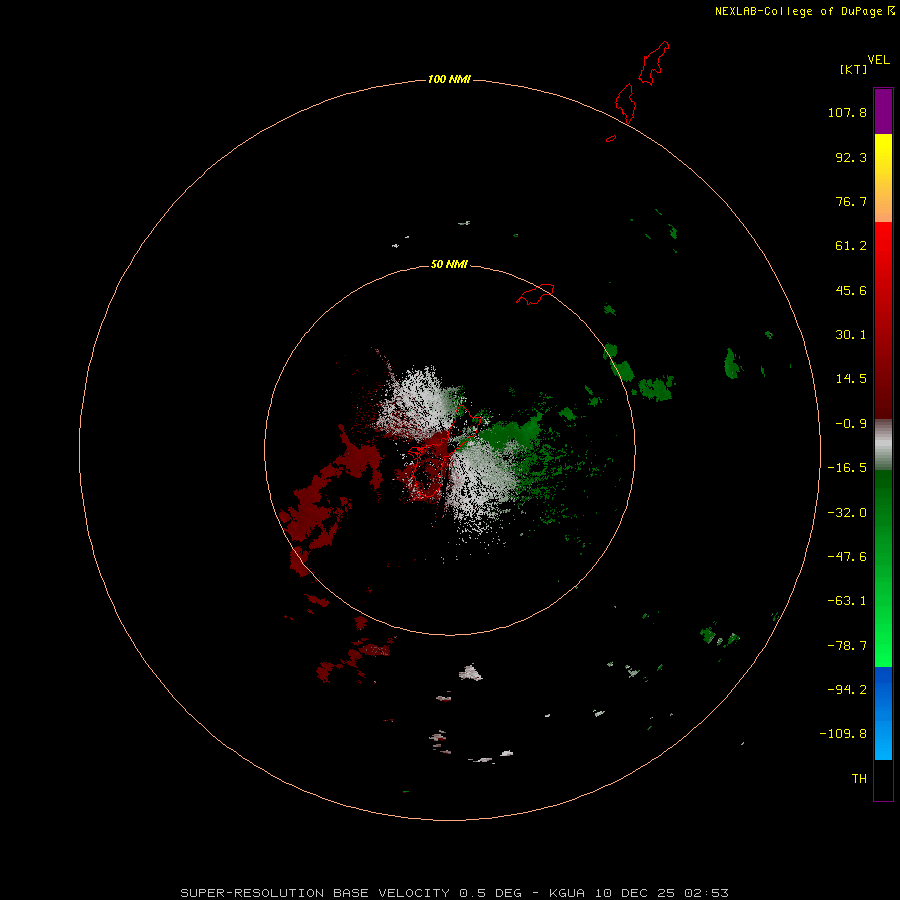Click the 92.3 legend value
900x900 pixels.
tap(851, 157)
